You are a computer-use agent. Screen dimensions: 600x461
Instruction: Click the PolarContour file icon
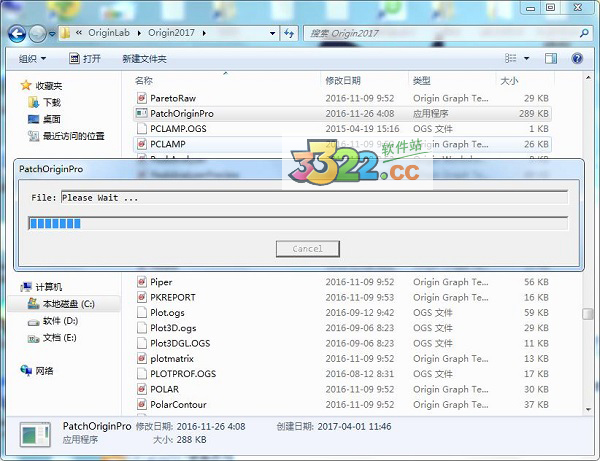142,404
